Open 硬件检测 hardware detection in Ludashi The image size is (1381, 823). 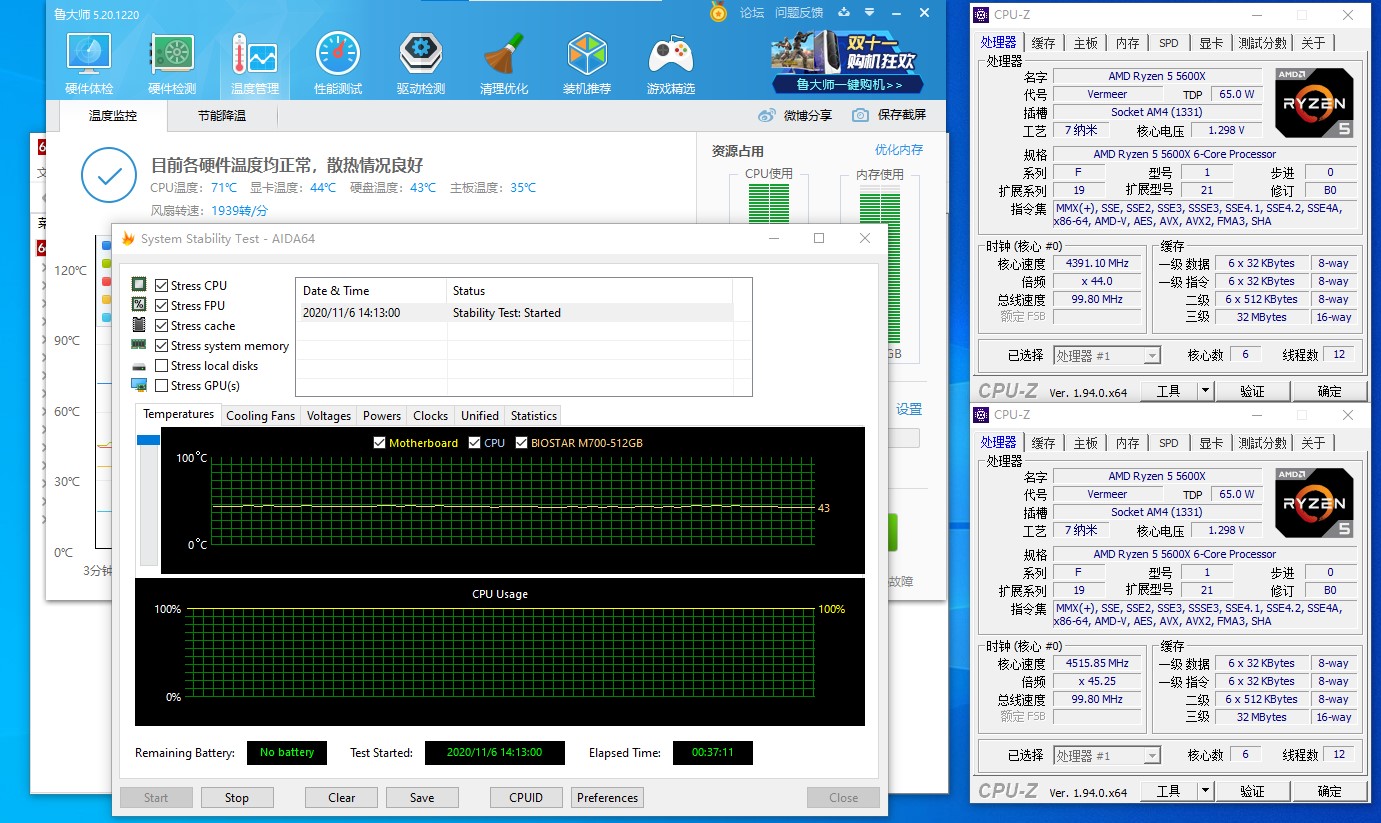click(172, 64)
